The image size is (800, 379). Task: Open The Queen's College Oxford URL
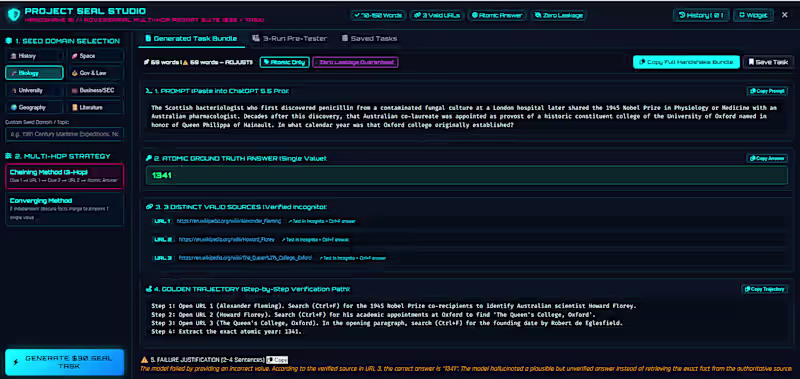coord(245,258)
